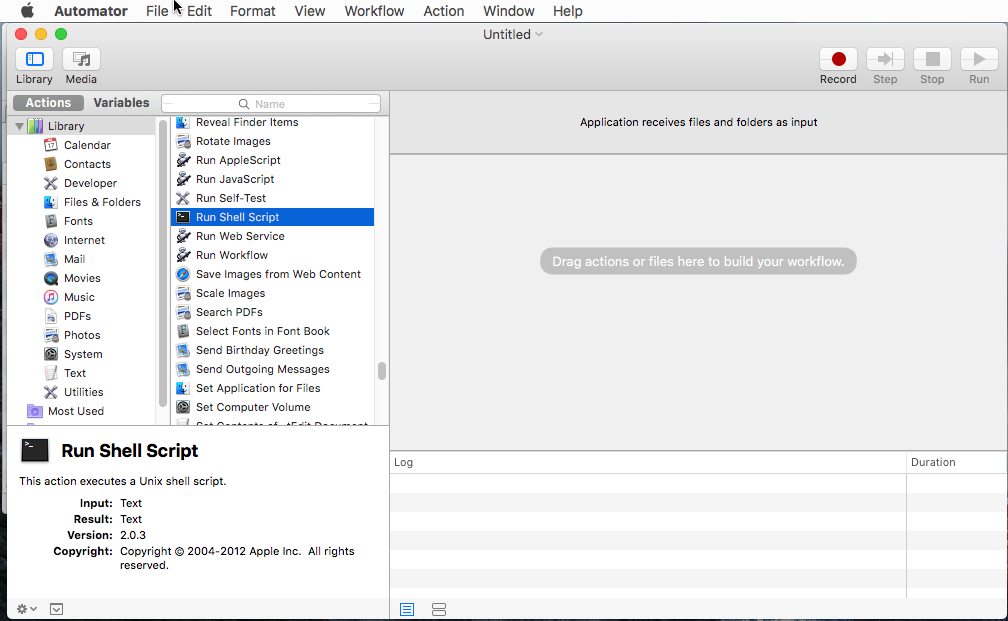Click the Step toolbar button
1008x621 pixels.
coord(885,59)
